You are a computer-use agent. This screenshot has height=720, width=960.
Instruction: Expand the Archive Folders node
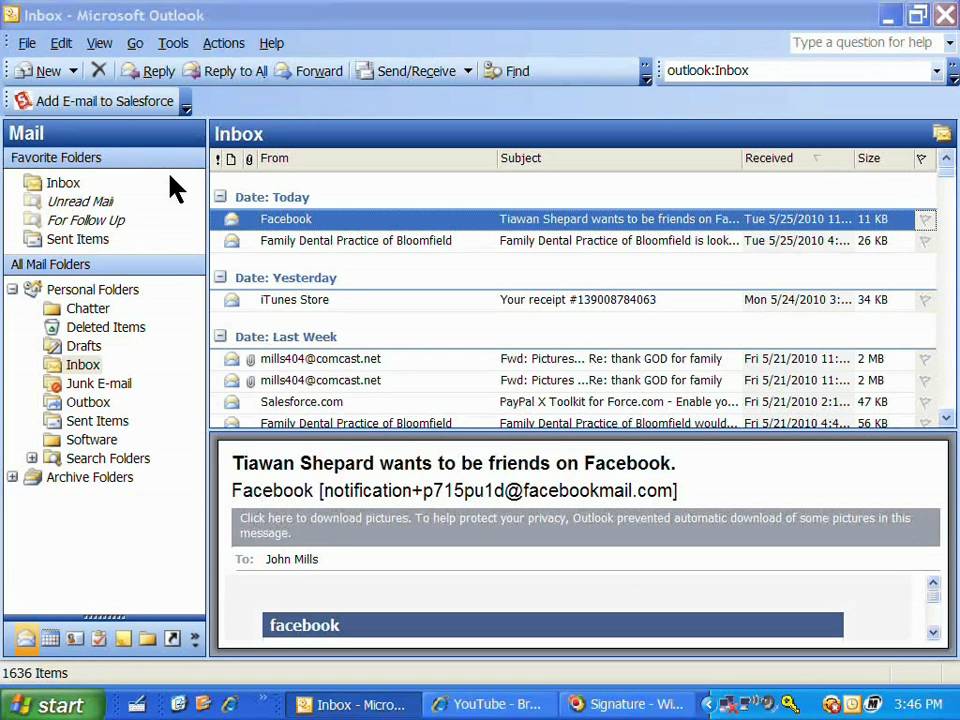click(x=12, y=476)
